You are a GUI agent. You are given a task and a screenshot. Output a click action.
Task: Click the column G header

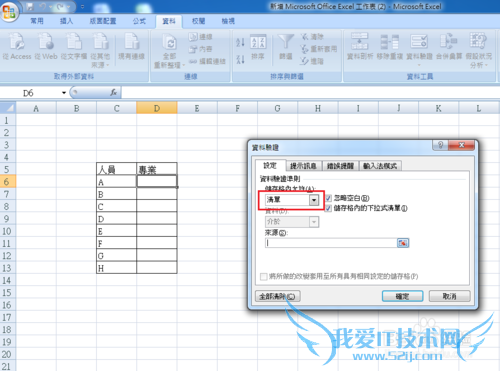click(x=277, y=108)
